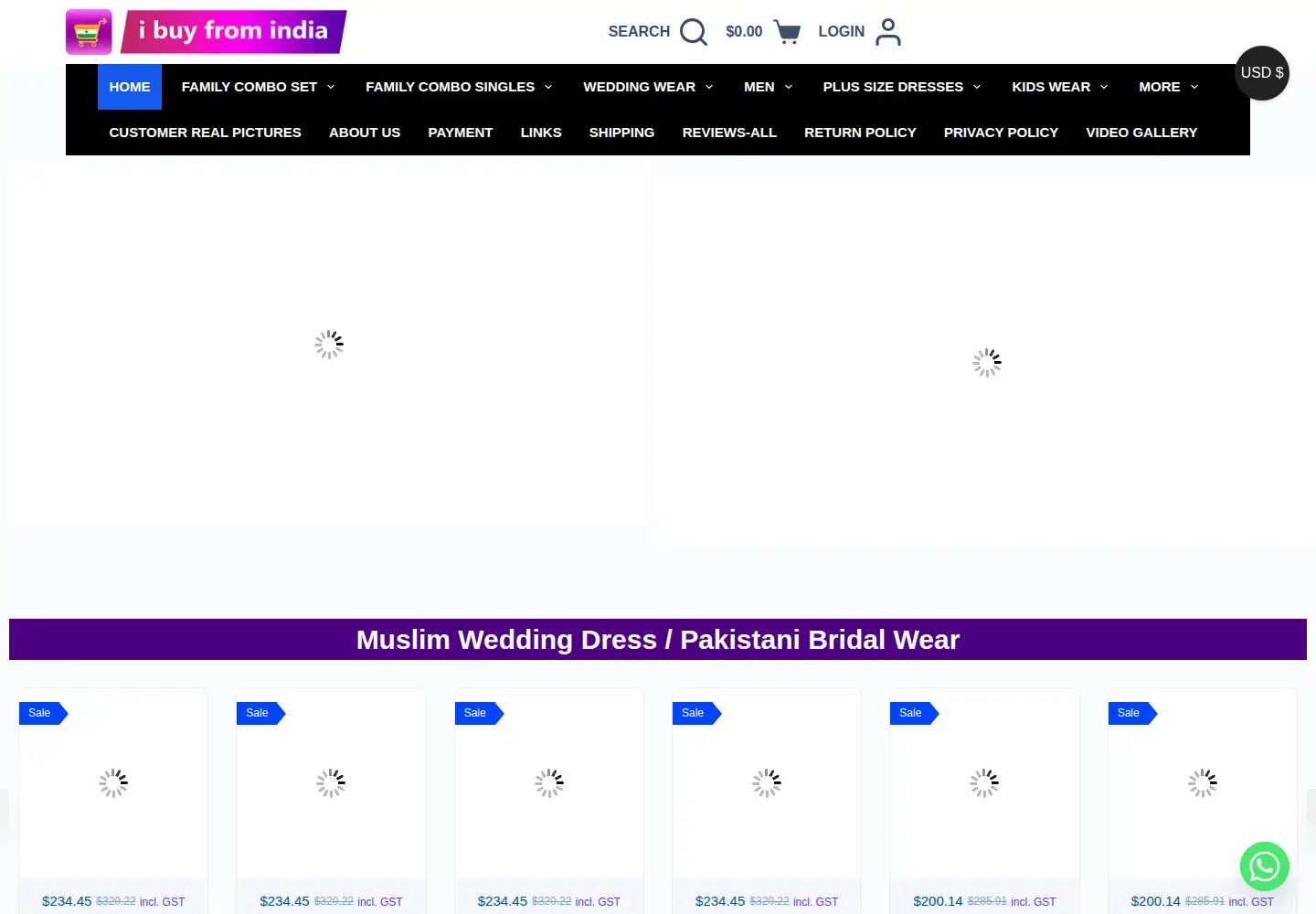Click the 'i buy from india' logo banner

(234, 32)
